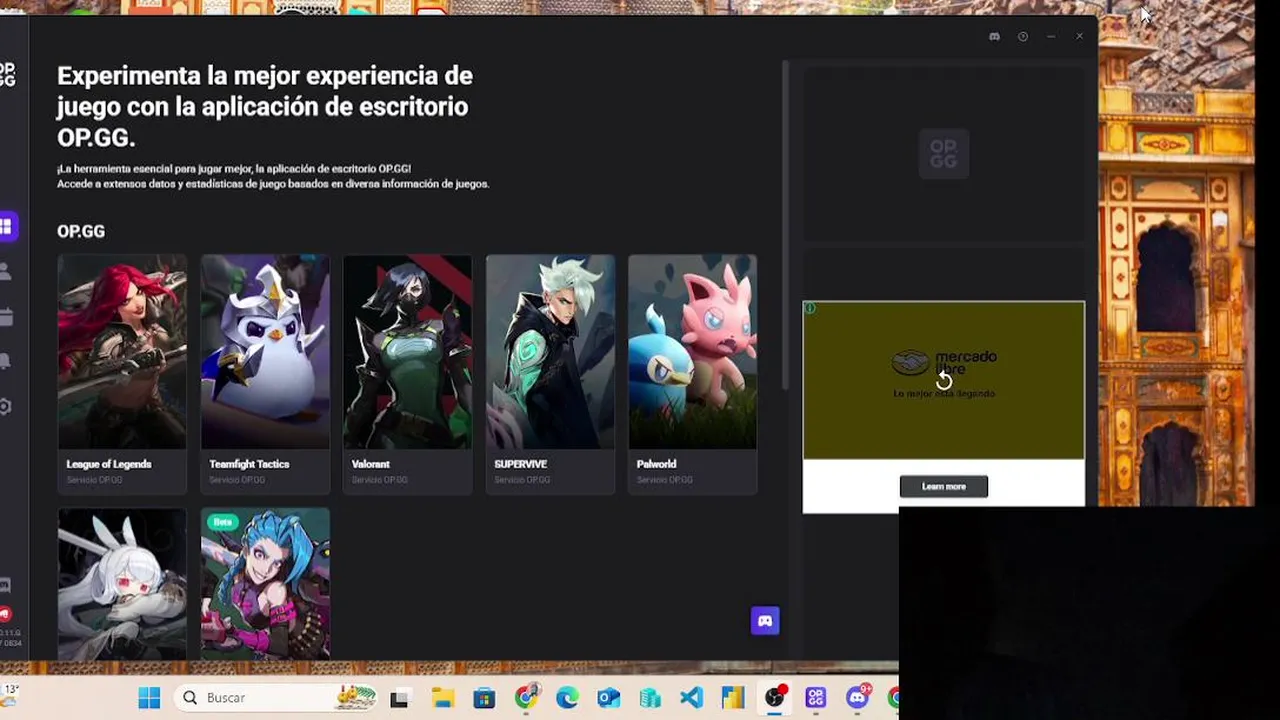Click the OP.GG taskbar icon
1280x720 pixels.
click(815, 698)
